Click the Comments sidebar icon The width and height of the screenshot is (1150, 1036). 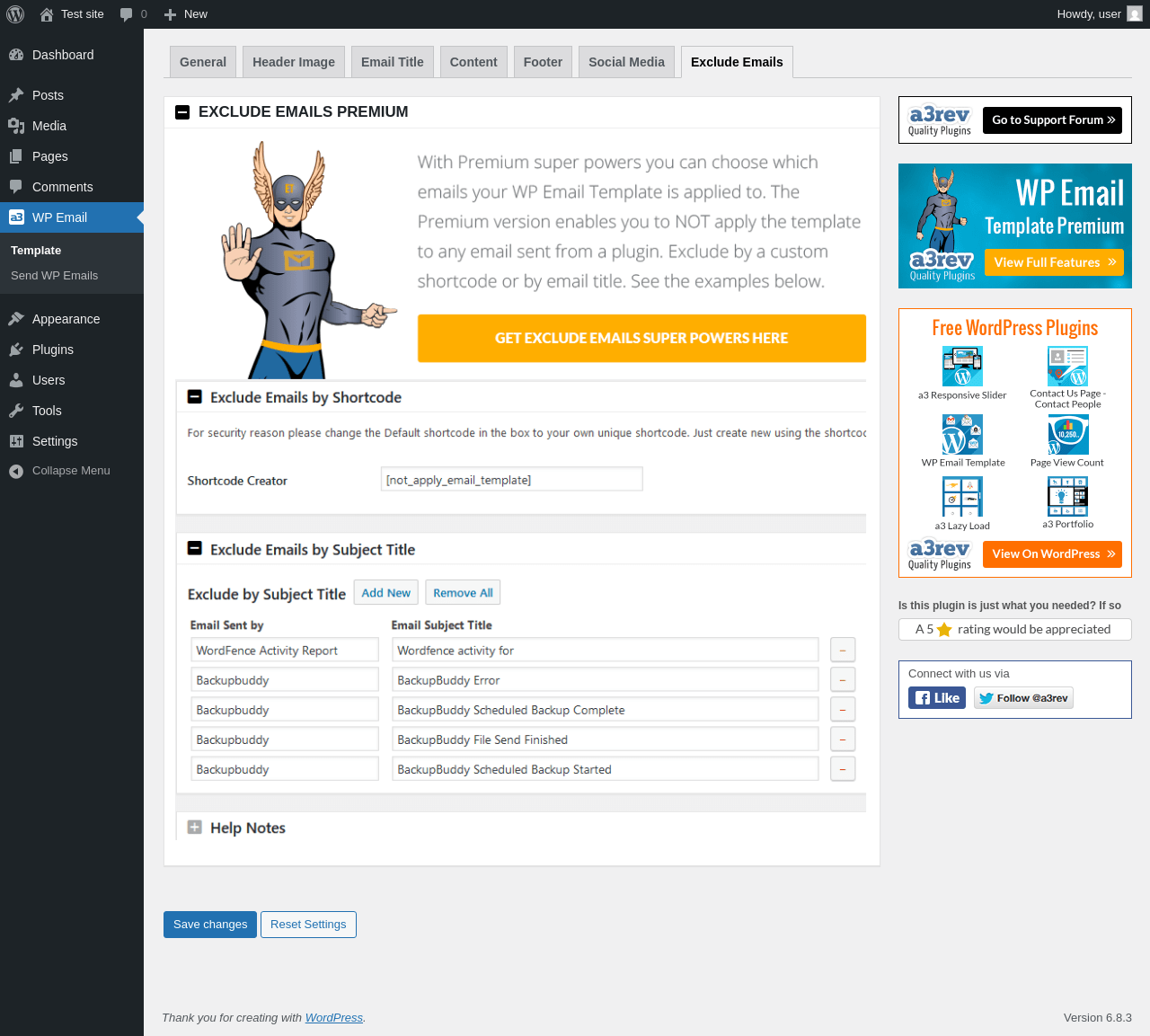pyautogui.click(x=16, y=187)
